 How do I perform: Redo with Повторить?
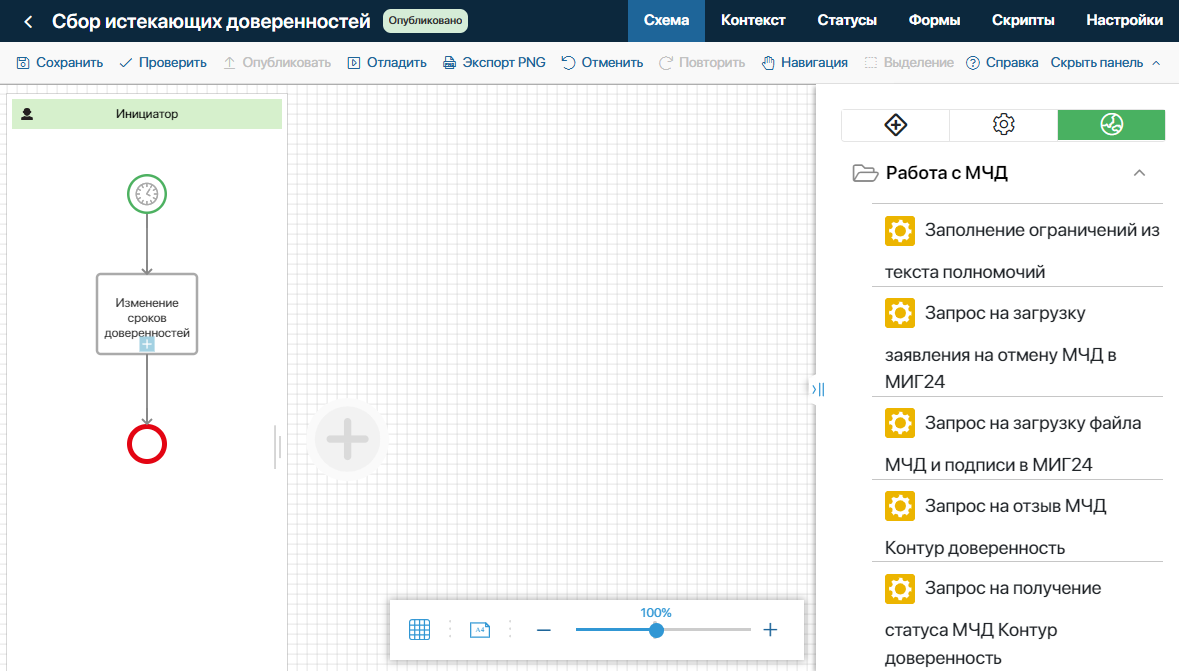702,63
